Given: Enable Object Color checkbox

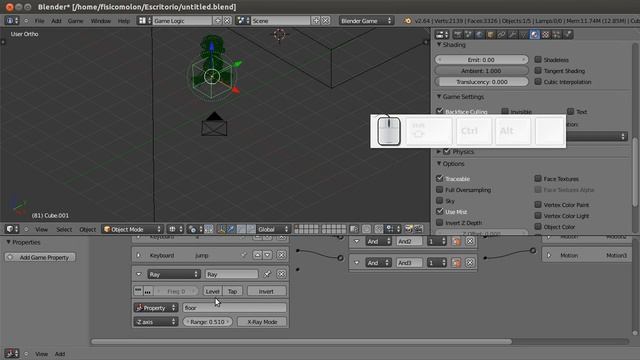Looking at the screenshot, I should (538, 226).
